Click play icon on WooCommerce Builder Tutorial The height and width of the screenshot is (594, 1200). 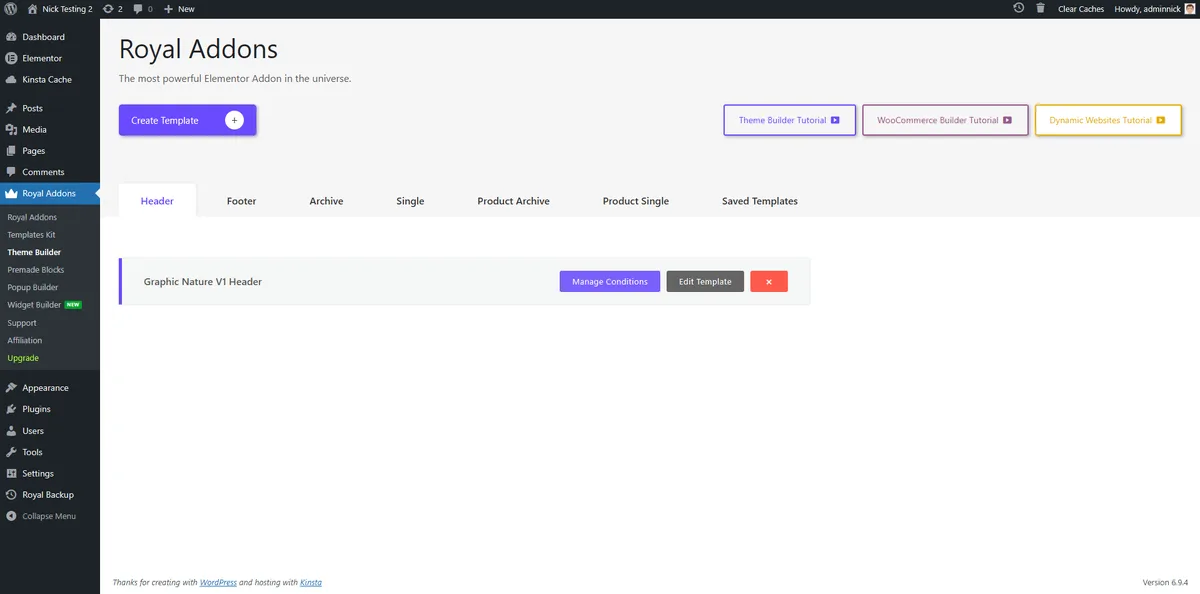pos(1007,120)
